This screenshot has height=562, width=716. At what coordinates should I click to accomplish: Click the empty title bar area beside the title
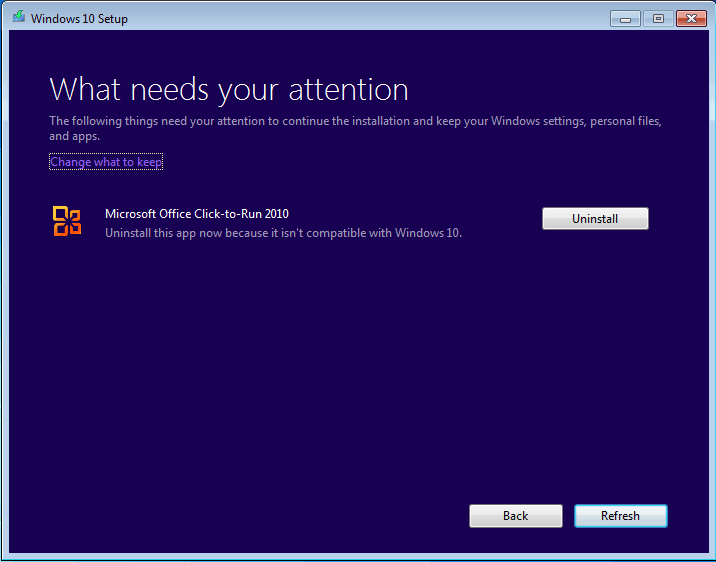365,18
